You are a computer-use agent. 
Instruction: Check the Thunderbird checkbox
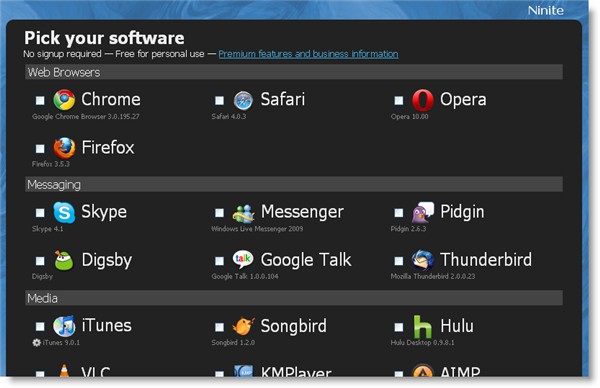coord(399,261)
